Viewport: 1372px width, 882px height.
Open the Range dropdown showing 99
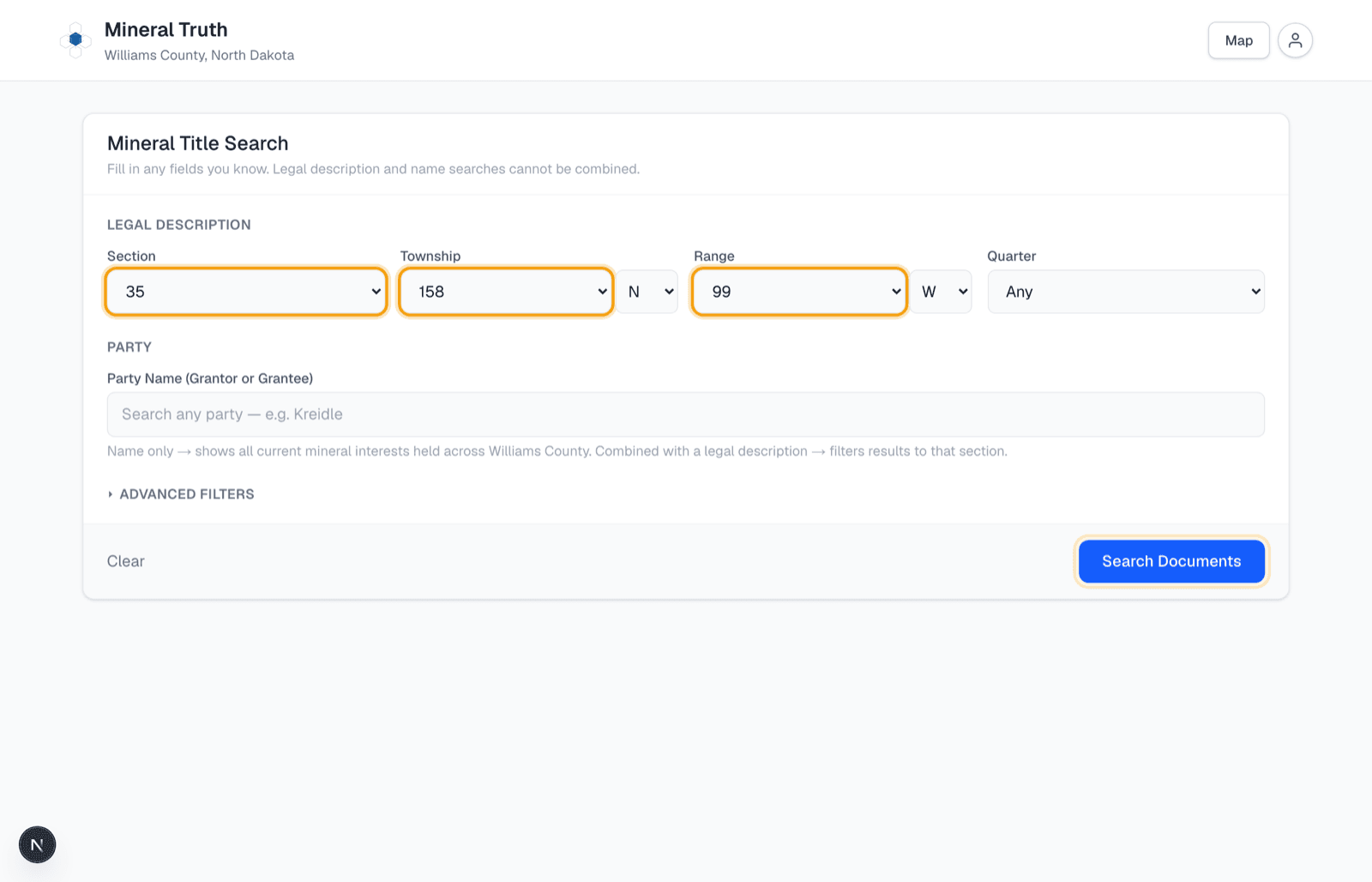(799, 292)
